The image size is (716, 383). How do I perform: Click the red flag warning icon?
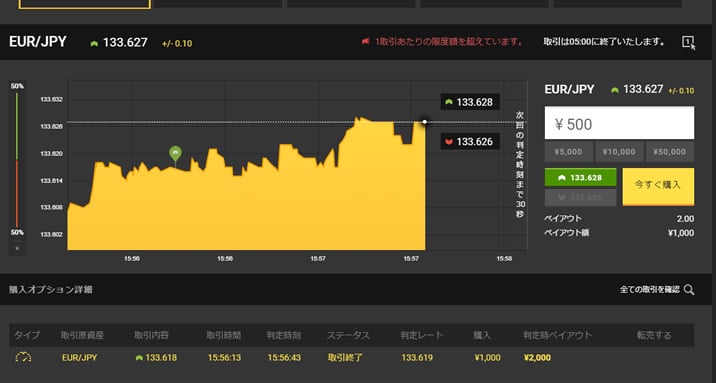click(x=366, y=42)
